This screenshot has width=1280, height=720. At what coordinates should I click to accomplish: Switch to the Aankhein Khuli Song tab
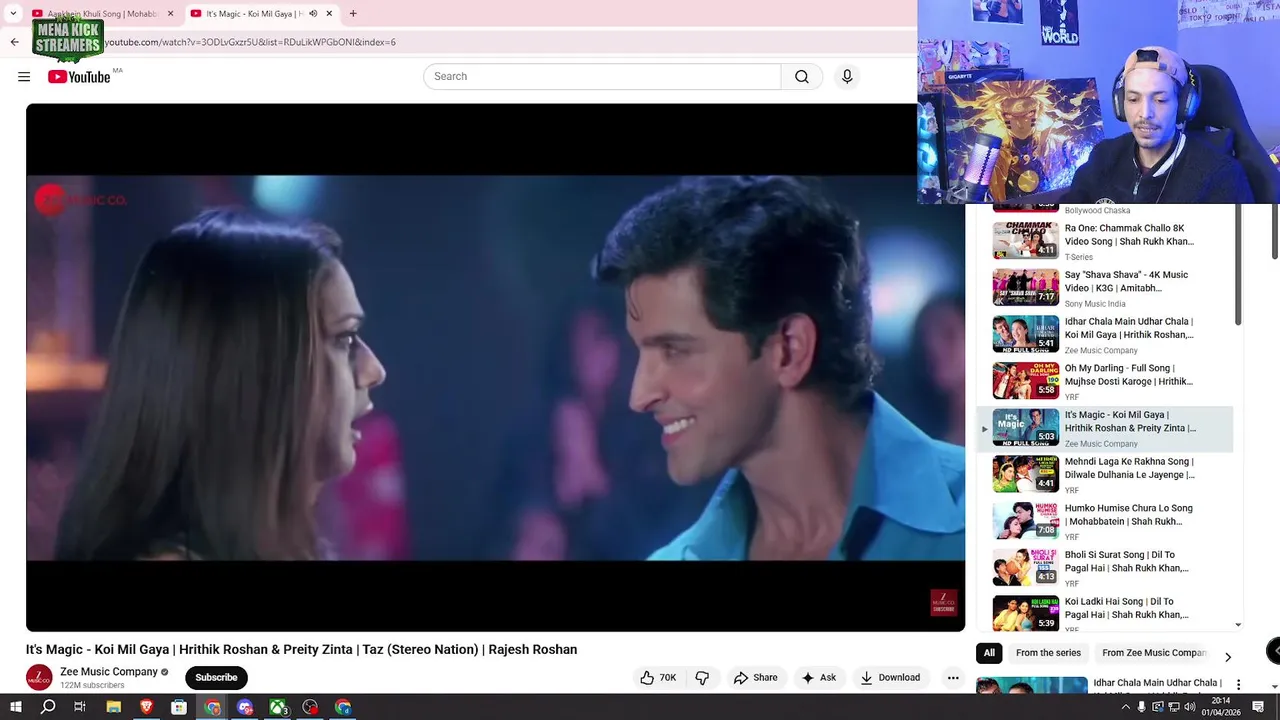tap(104, 14)
